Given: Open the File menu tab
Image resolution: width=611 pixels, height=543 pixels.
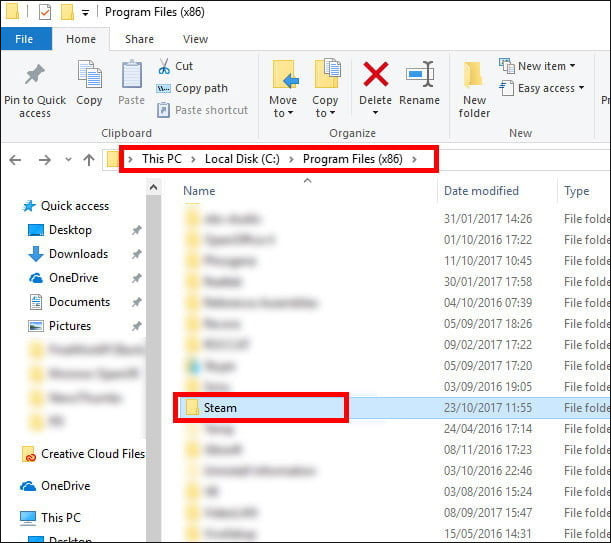Looking at the screenshot, I should tap(24, 39).
